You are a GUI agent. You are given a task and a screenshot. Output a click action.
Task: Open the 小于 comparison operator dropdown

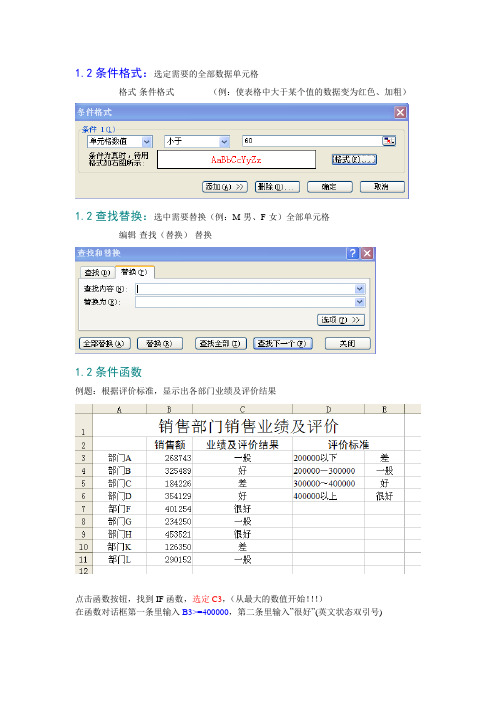coord(224,141)
